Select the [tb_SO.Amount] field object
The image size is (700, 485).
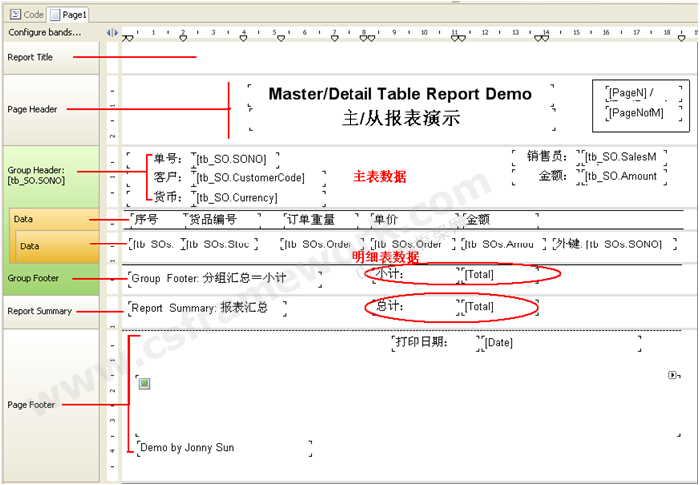(x=620, y=176)
